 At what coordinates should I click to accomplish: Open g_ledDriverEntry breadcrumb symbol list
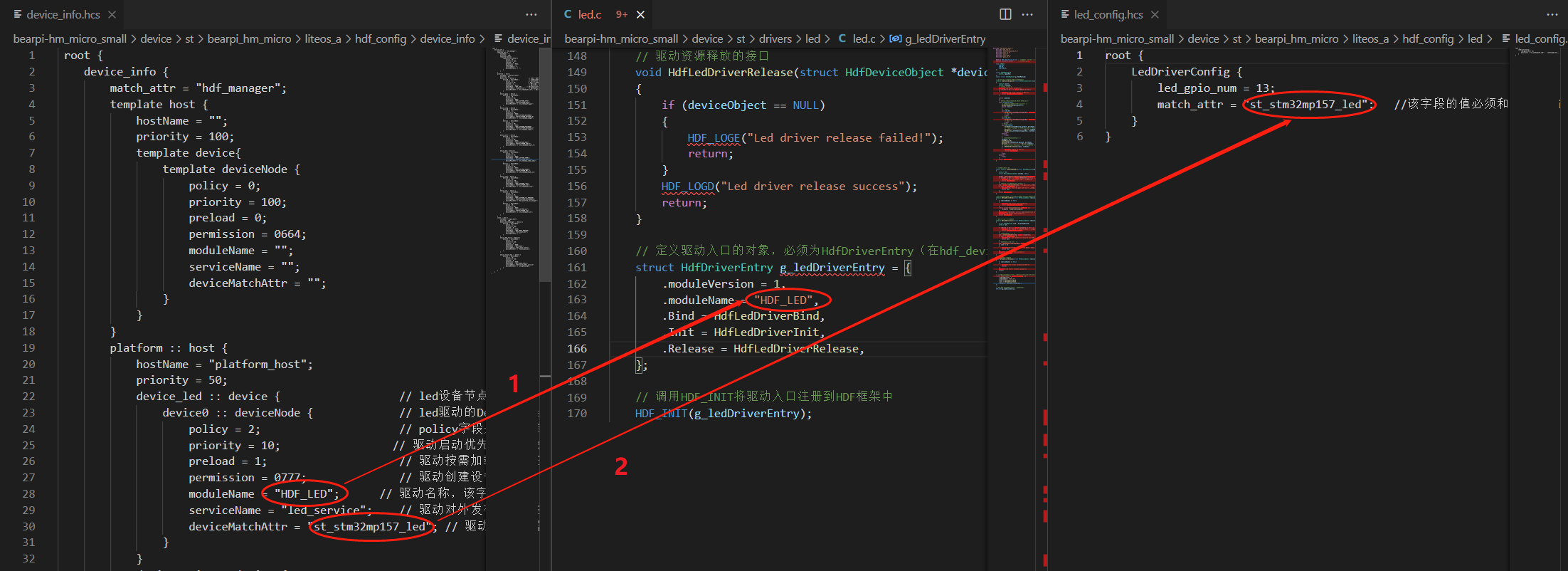945,38
